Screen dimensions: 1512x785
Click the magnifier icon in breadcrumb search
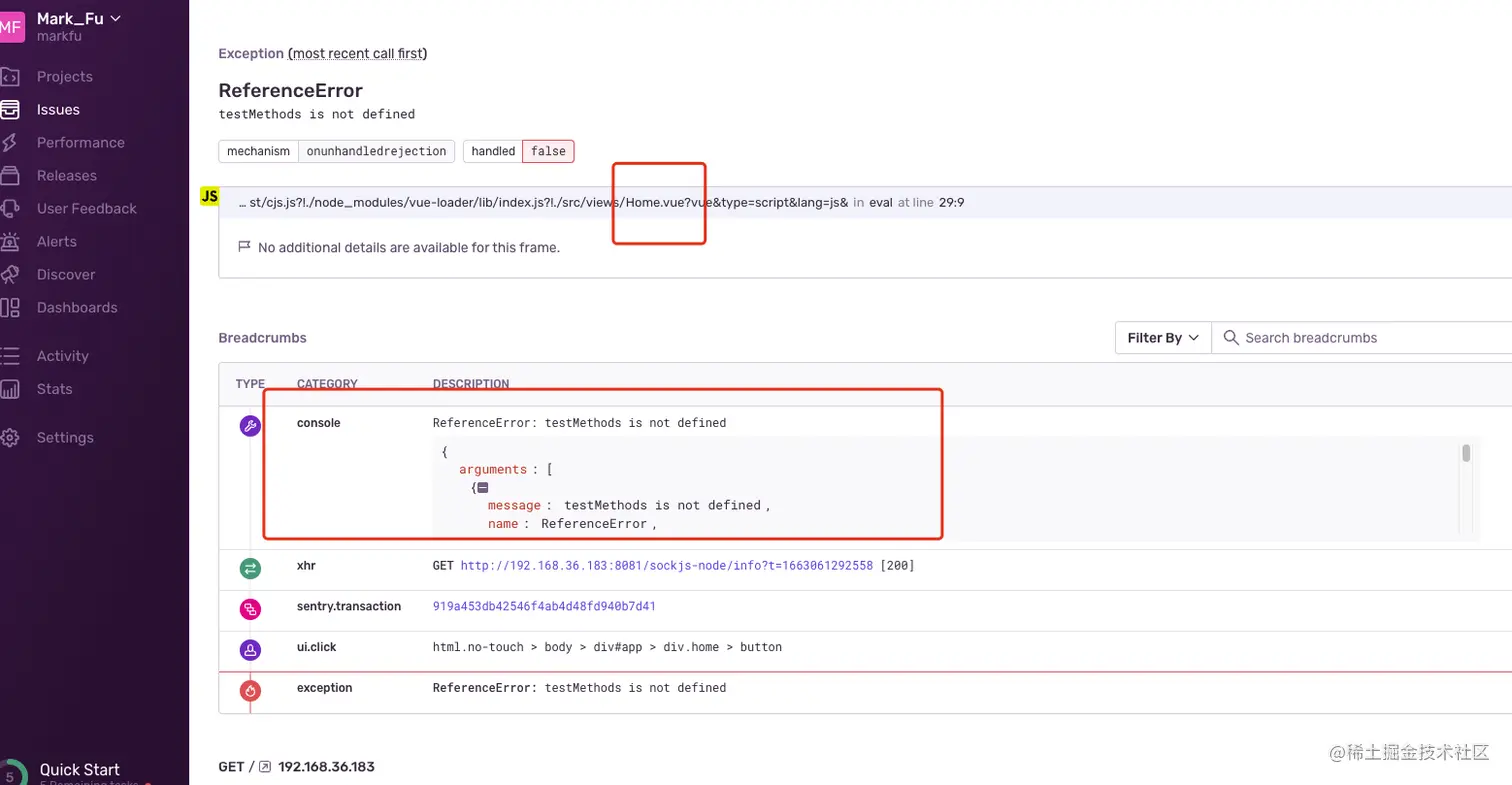pyautogui.click(x=1232, y=338)
